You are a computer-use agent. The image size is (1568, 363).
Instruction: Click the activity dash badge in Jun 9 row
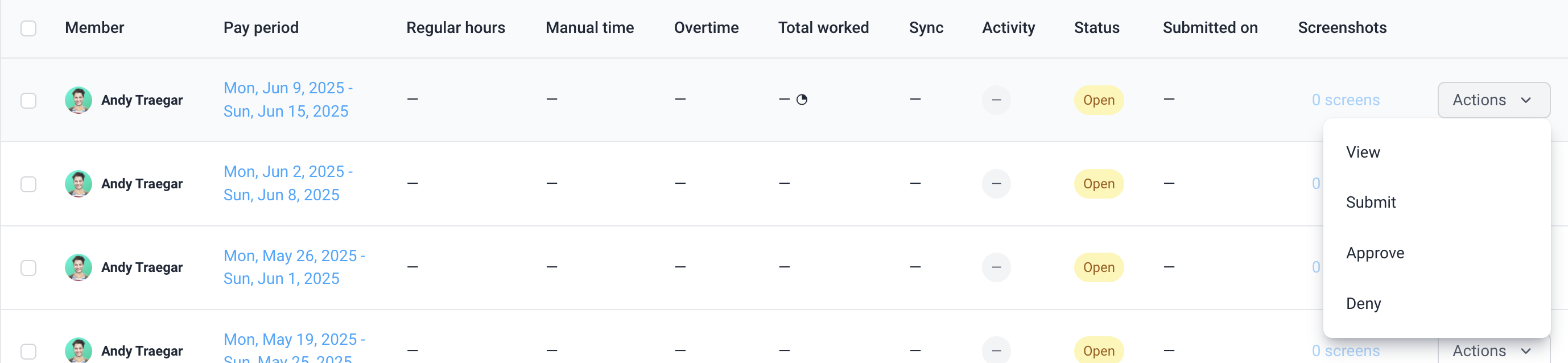[996, 100]
